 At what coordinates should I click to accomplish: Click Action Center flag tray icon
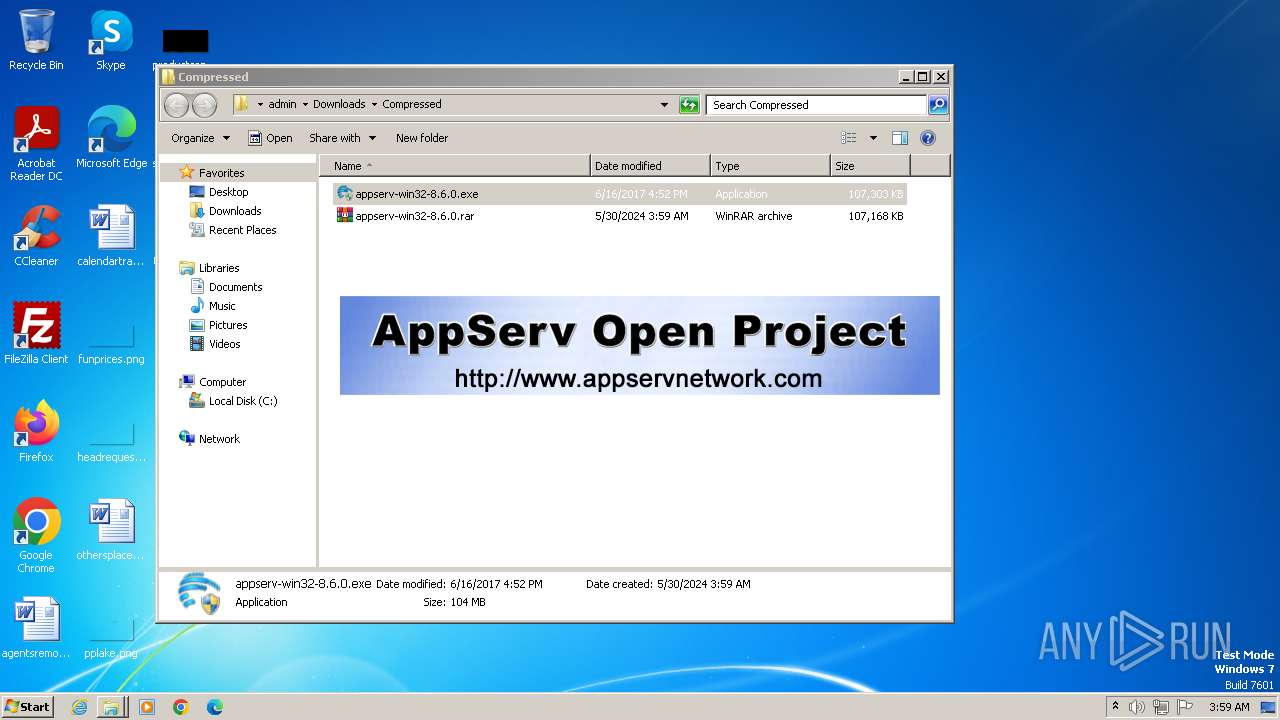[1185, 707]
